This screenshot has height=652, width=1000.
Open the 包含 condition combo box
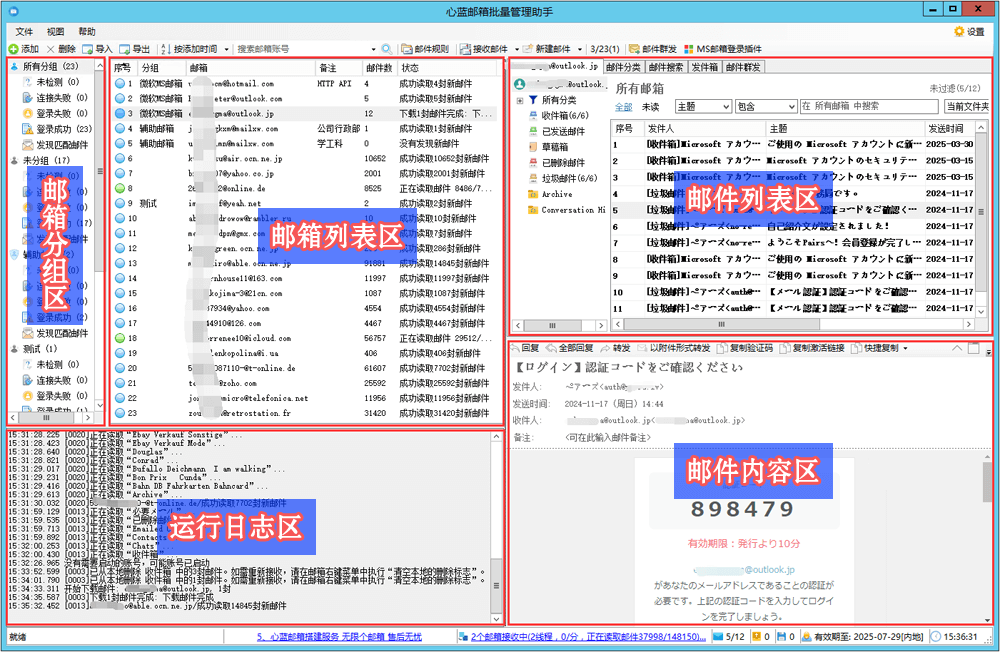click(765, 107)
